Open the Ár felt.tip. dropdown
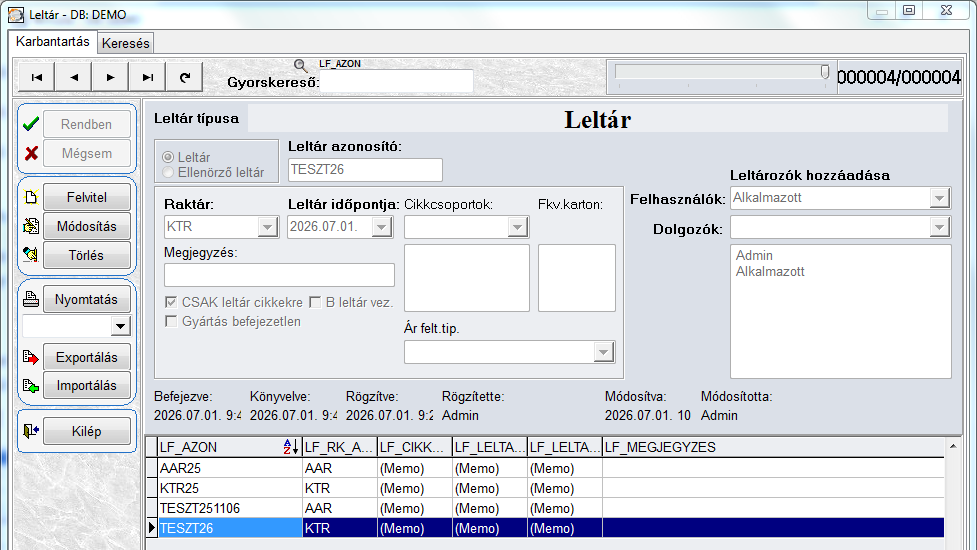Screen dimensions: 977x550 coord(603,353)
